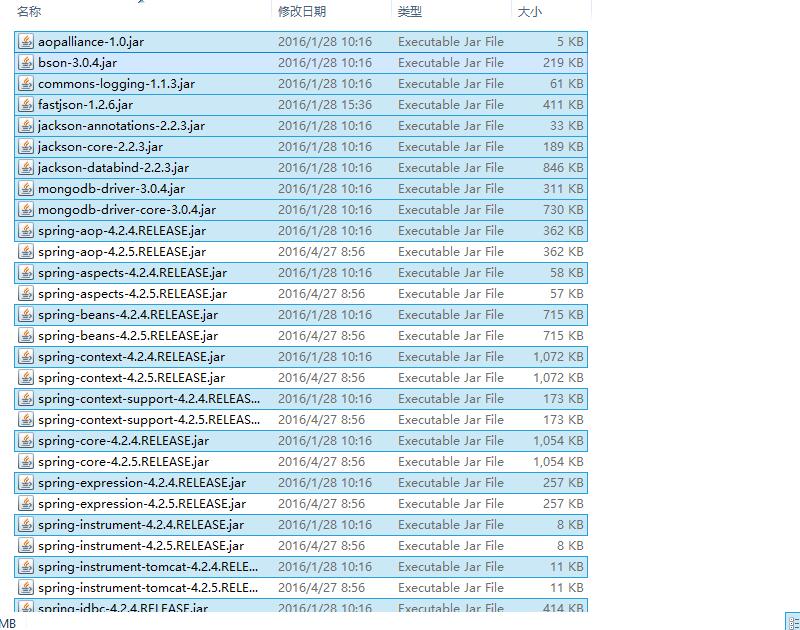Click the 846 KB size of jackson-databind

pyautogui.click(x=563, y=168)
